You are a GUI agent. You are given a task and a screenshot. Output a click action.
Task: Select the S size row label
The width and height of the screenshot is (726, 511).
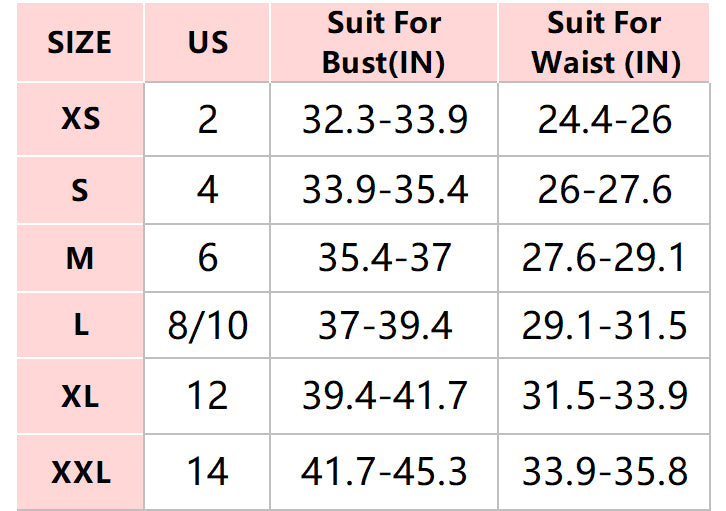tap(80, 190)
